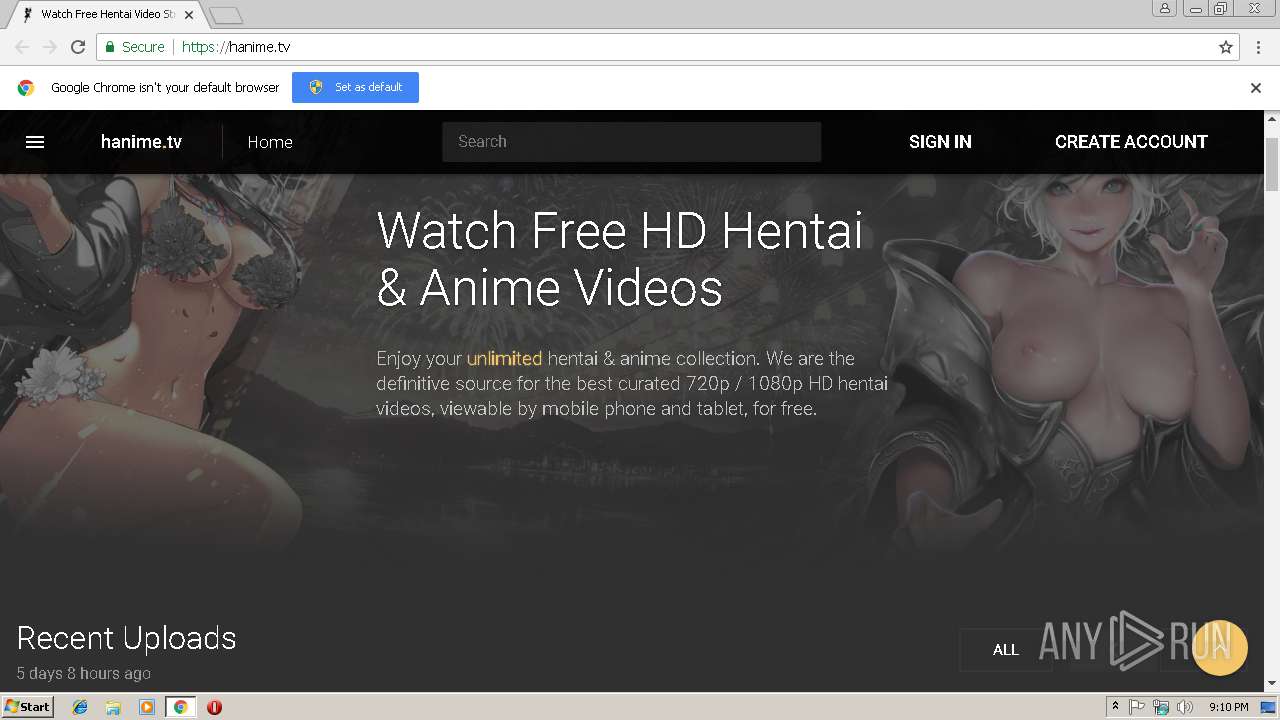
Task: Focus the site Search field
Action: (631, 142)
